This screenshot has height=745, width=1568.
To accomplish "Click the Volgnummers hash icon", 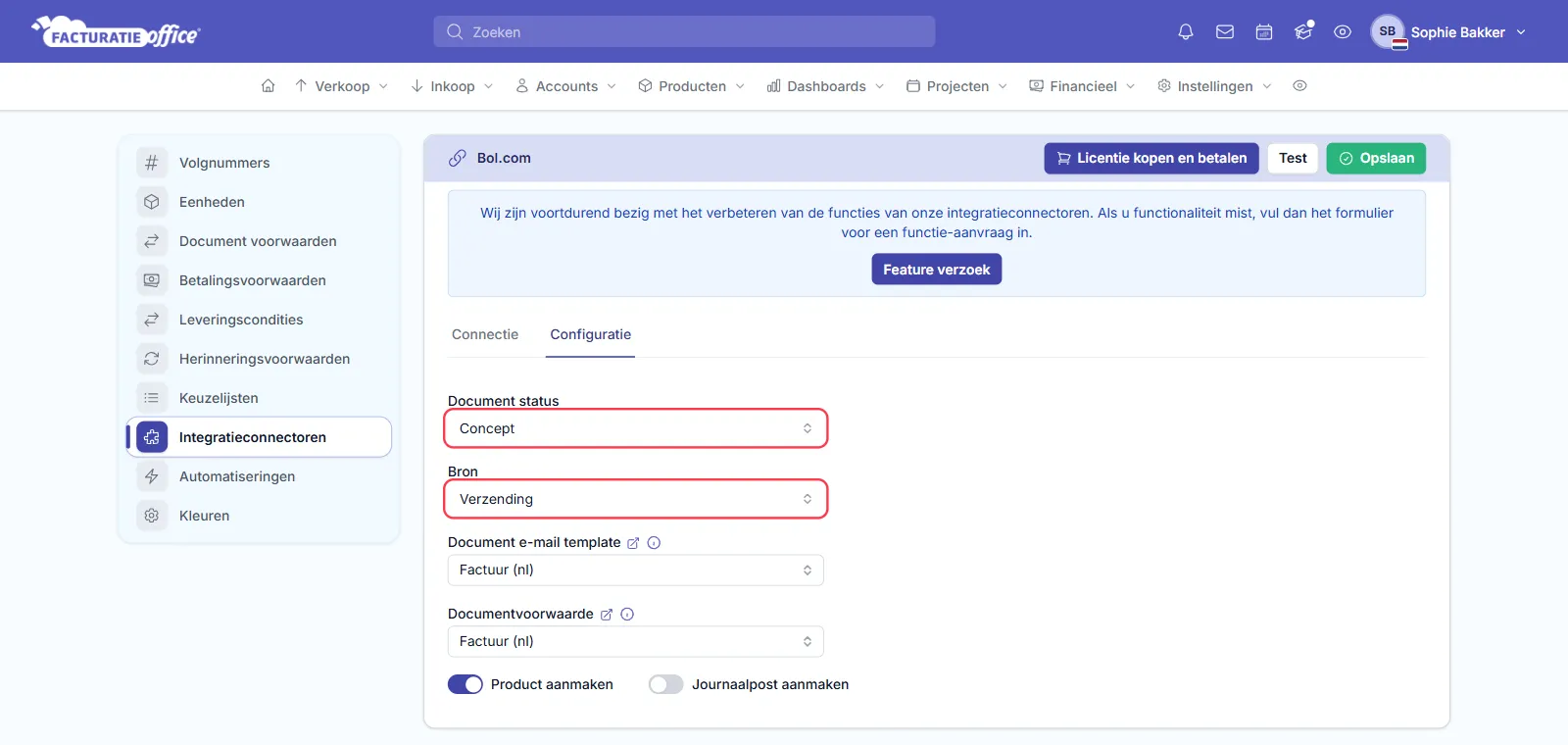I will click(152, 163).
